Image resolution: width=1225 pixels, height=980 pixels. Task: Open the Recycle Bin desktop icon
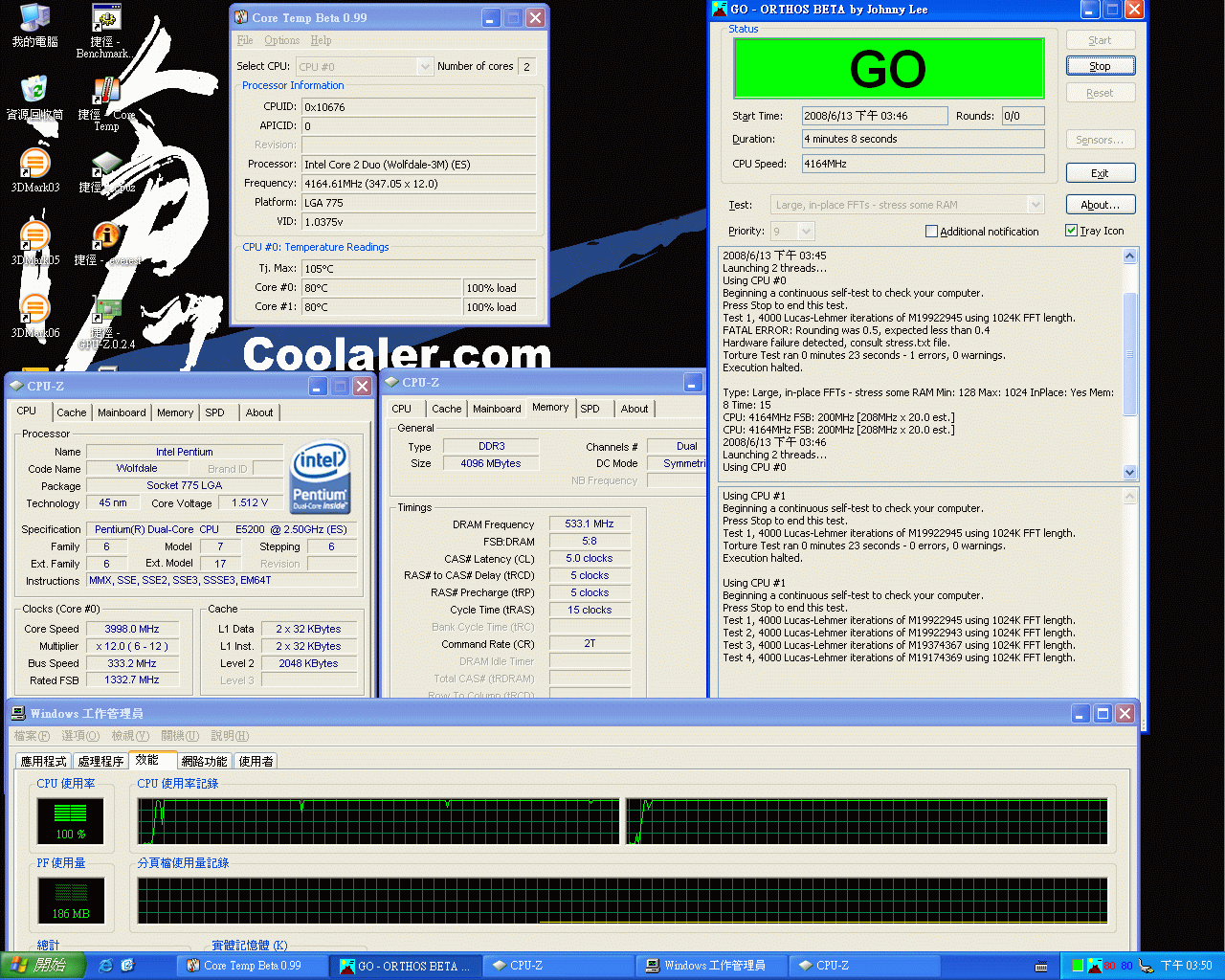pos(34,97)
